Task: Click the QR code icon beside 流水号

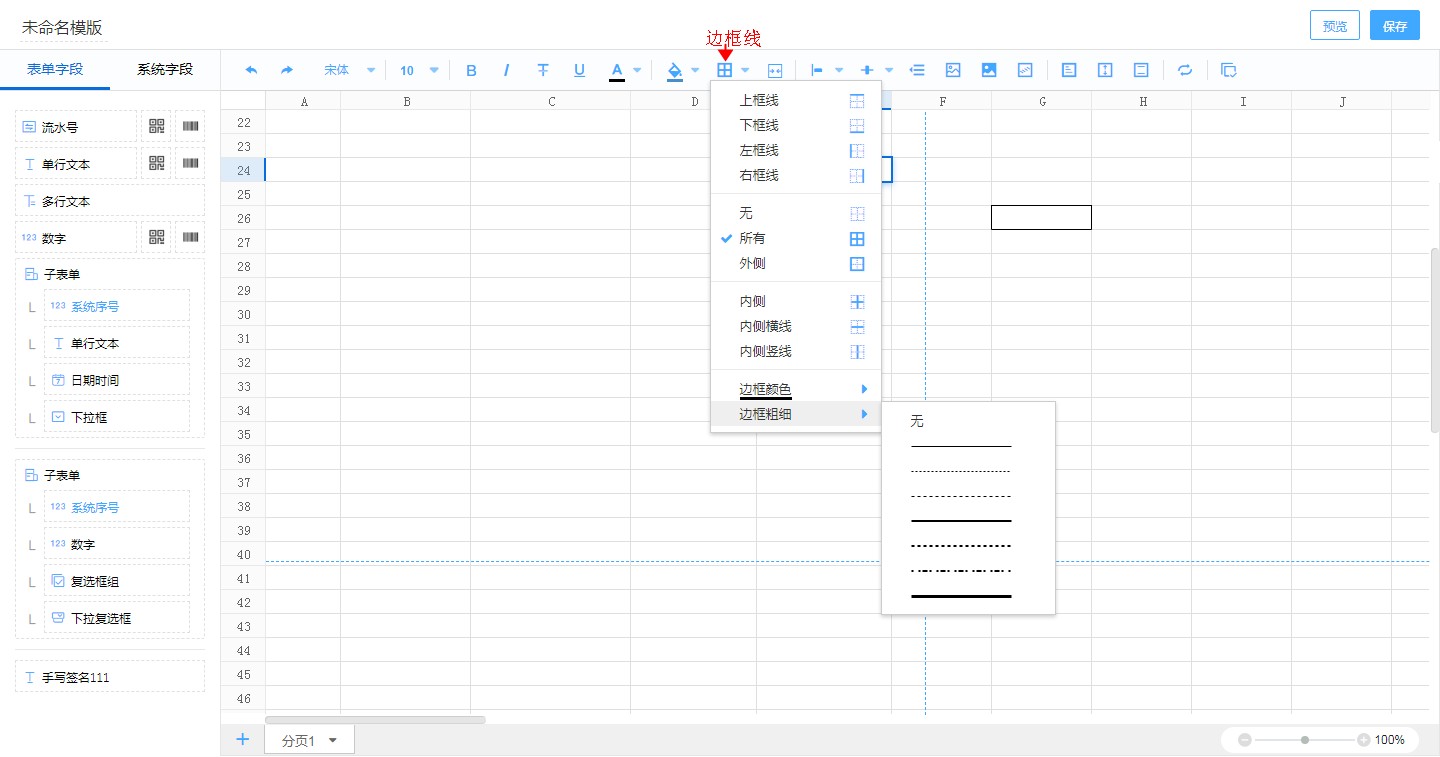Action: pyautogui.click(x=157, y=126)
